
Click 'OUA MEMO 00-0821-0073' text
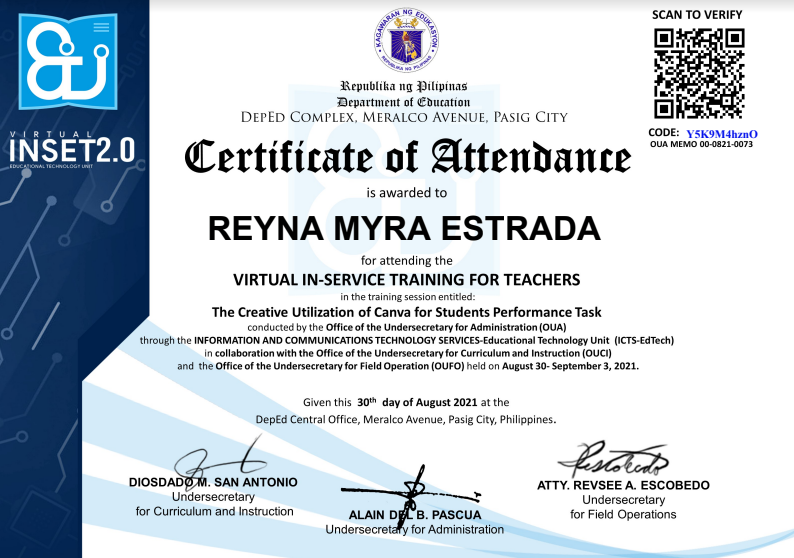pos(701,144)
